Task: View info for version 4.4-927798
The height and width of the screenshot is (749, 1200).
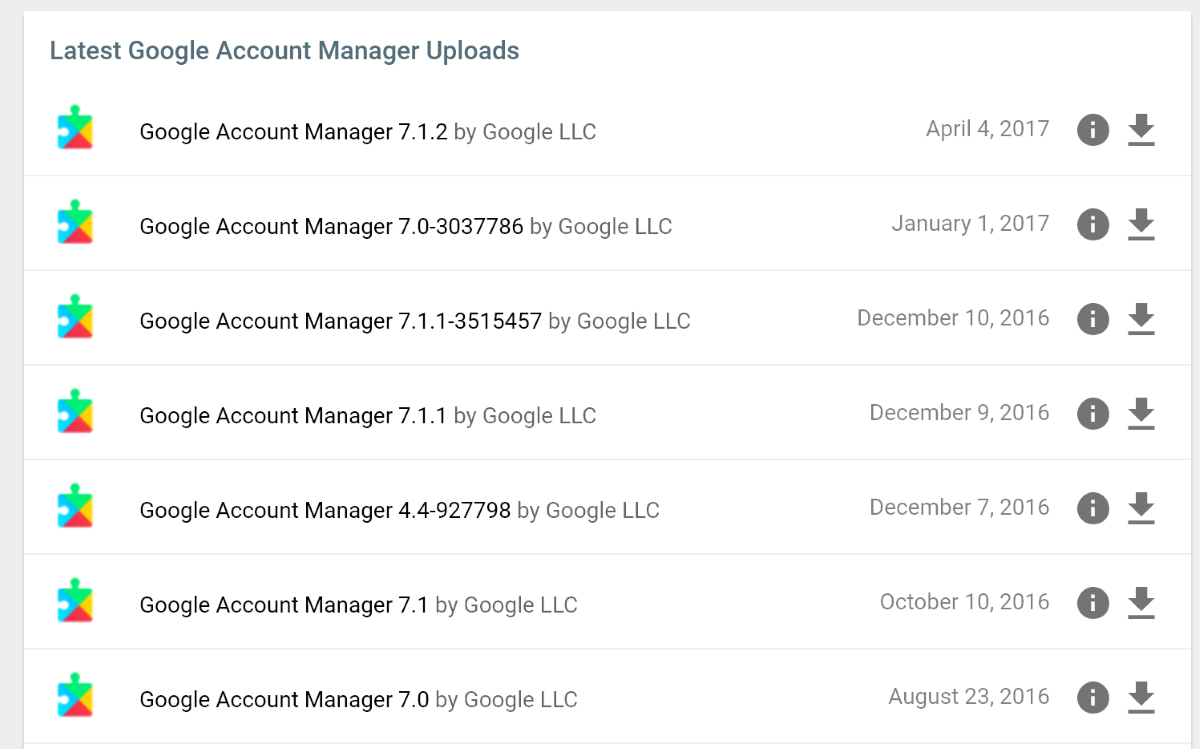Action: coord(1093,508)
